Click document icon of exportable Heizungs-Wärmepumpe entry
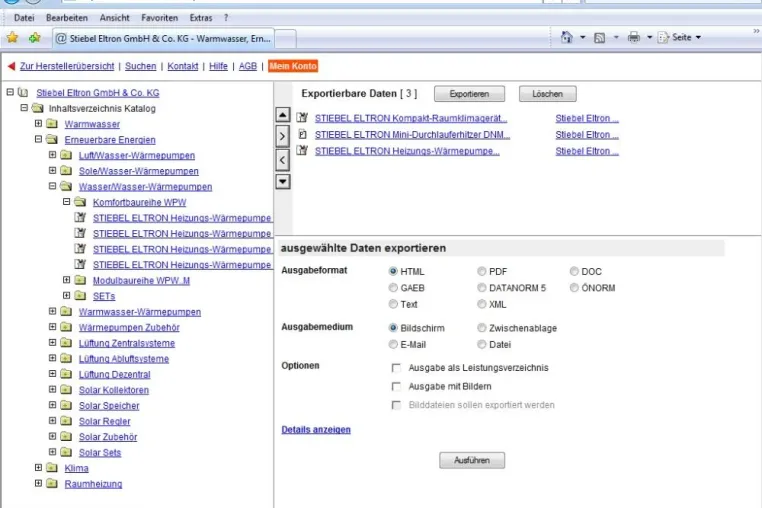 303,151
